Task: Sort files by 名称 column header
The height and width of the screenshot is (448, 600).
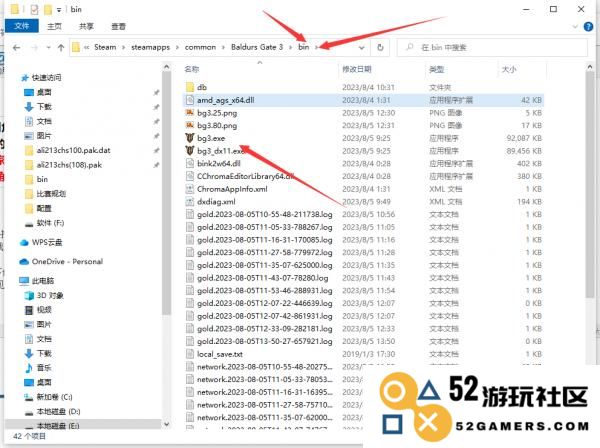Action: (x=191, y=69)
